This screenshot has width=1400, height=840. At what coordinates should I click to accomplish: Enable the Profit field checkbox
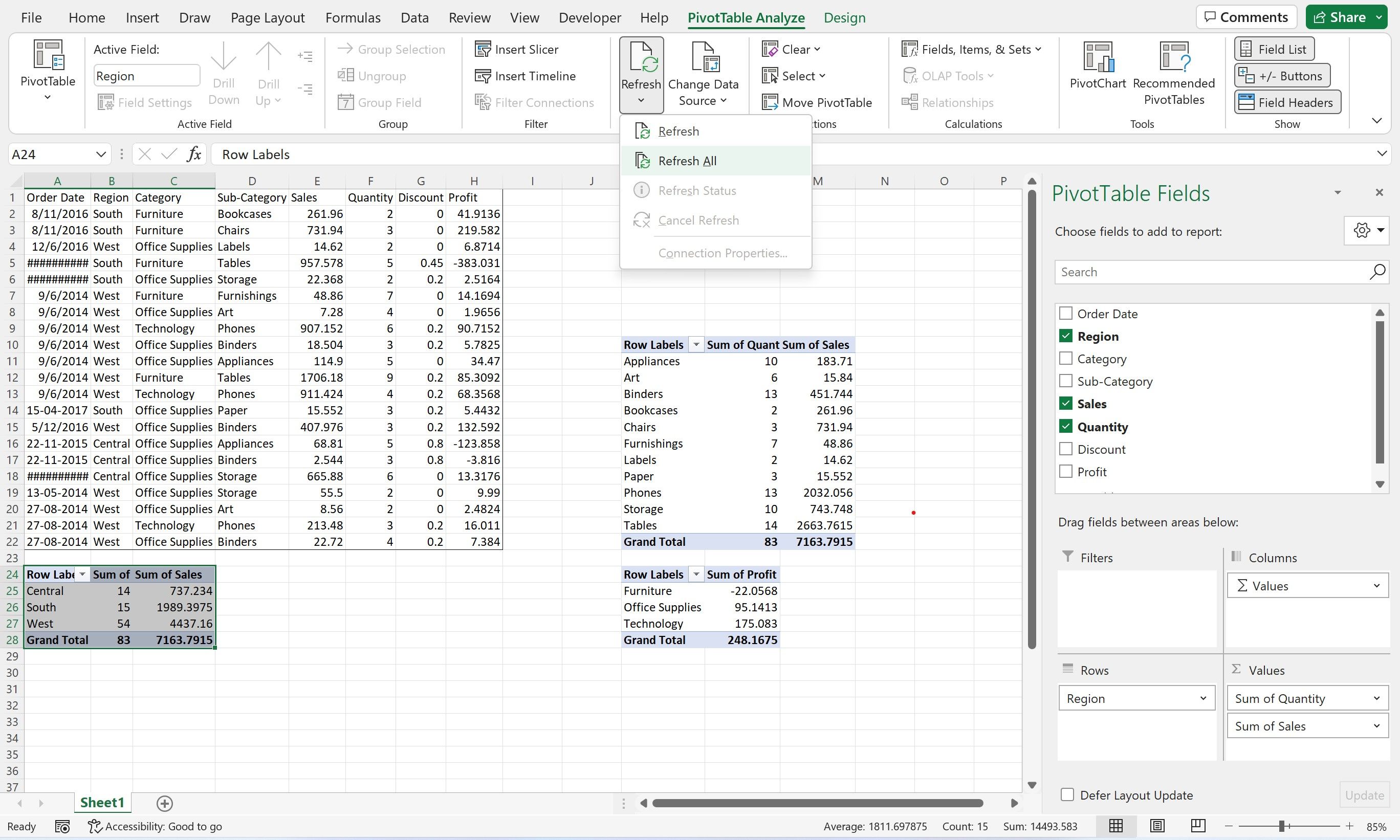coord(1066,471)
